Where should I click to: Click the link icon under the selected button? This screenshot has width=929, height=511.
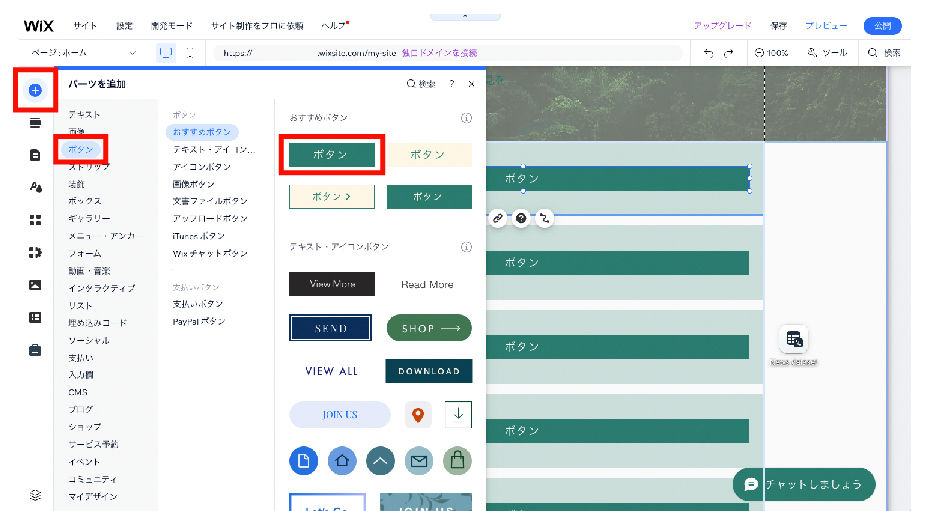click(498, 219)
